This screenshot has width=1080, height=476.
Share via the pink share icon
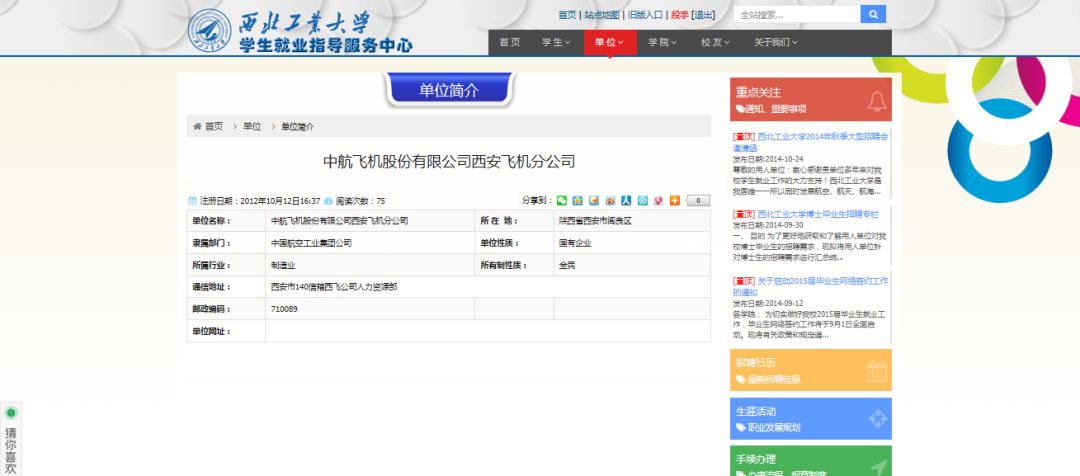(658, 200)
